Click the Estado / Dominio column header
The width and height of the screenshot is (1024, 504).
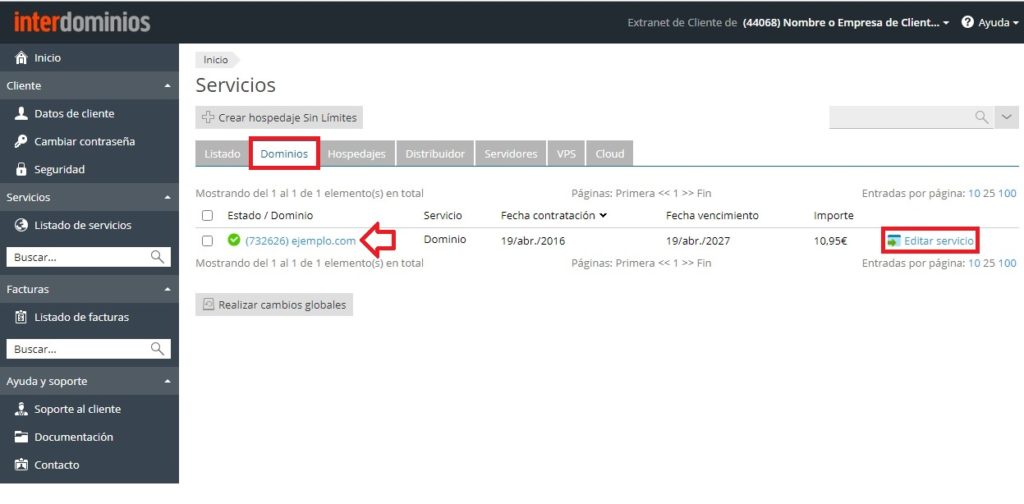tap(270, 215)
